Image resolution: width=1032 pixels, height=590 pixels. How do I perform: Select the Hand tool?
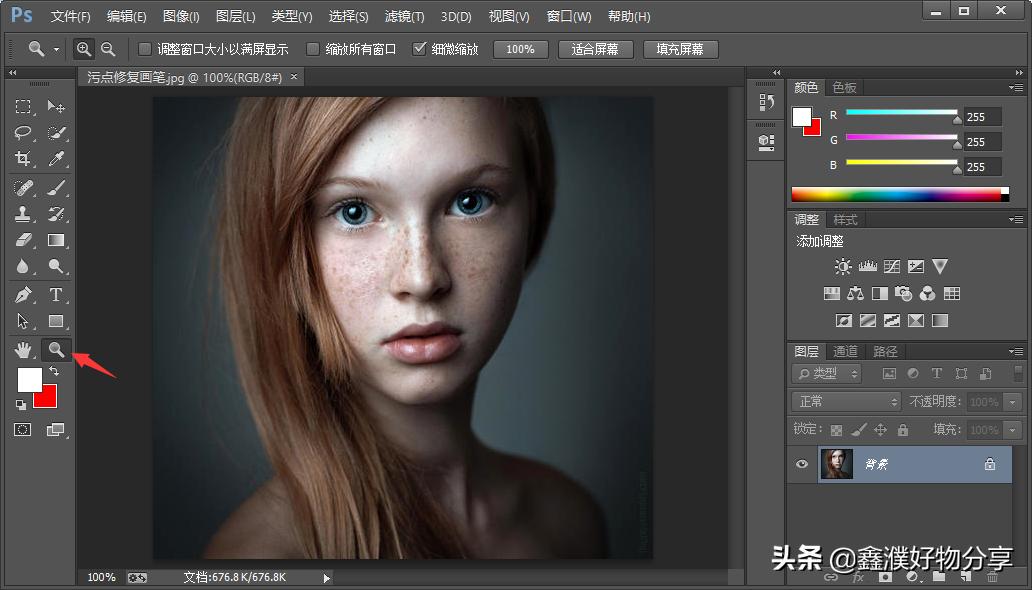tap(23, 349)
